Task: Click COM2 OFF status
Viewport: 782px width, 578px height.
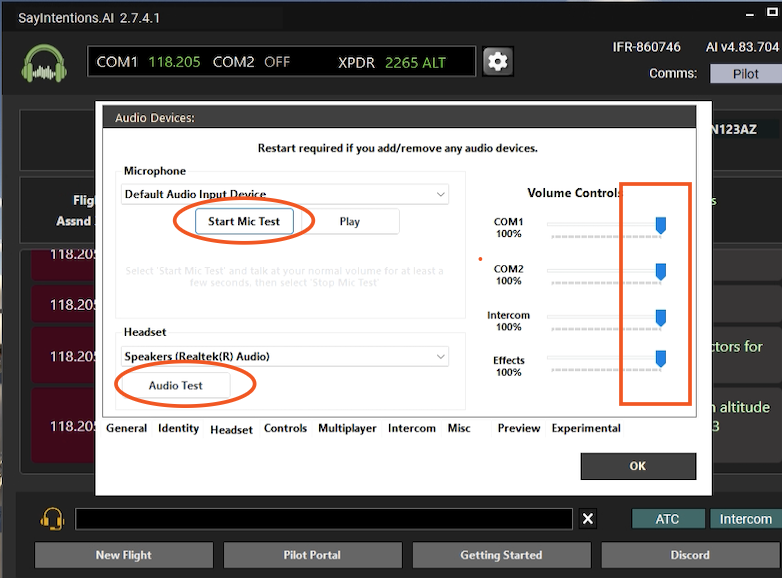Action: 277,62
